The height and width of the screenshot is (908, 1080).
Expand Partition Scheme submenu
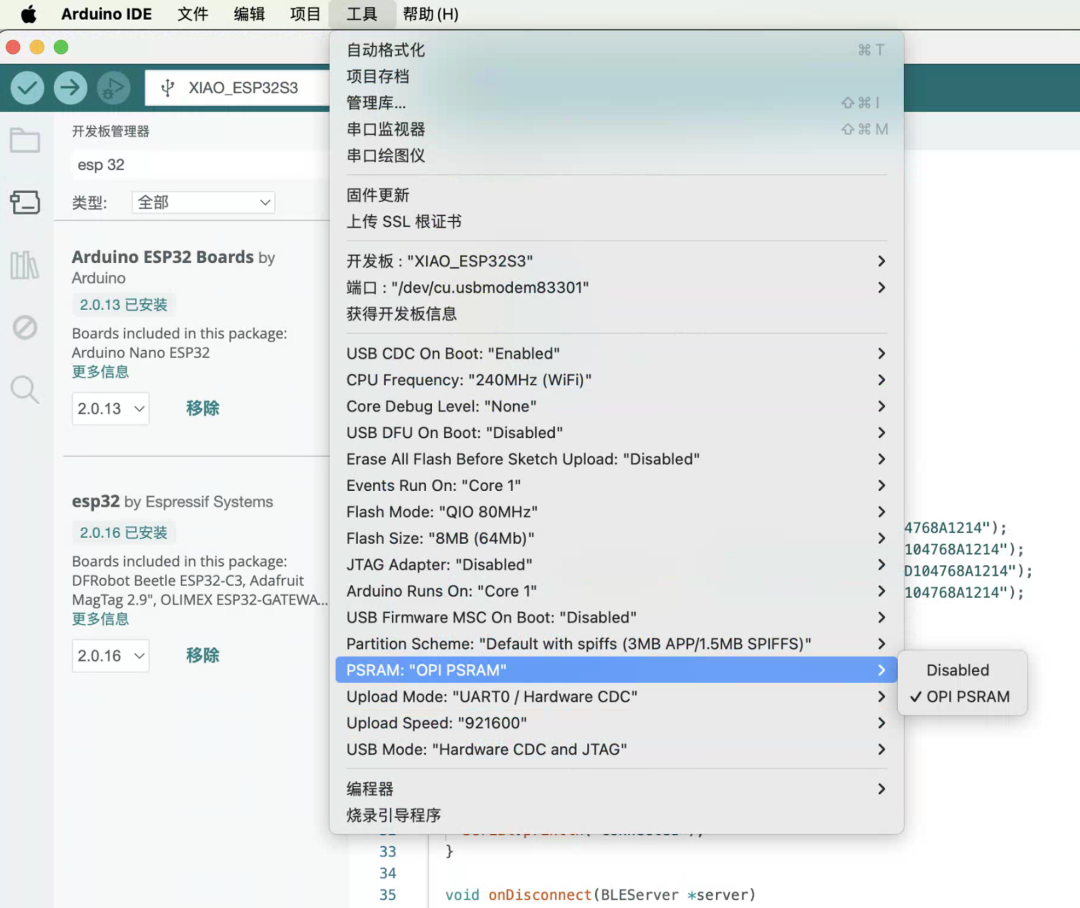pyautogui.click(x=616, y=643)
